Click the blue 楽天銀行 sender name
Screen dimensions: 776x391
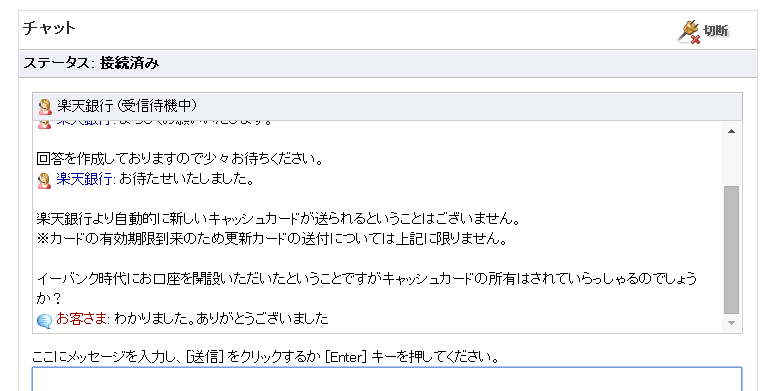point(85,179)
